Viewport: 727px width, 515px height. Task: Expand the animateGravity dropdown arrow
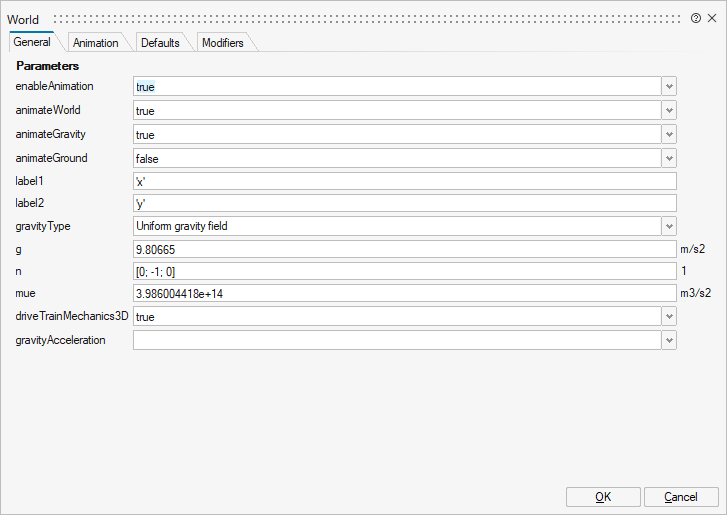[669, 134]
